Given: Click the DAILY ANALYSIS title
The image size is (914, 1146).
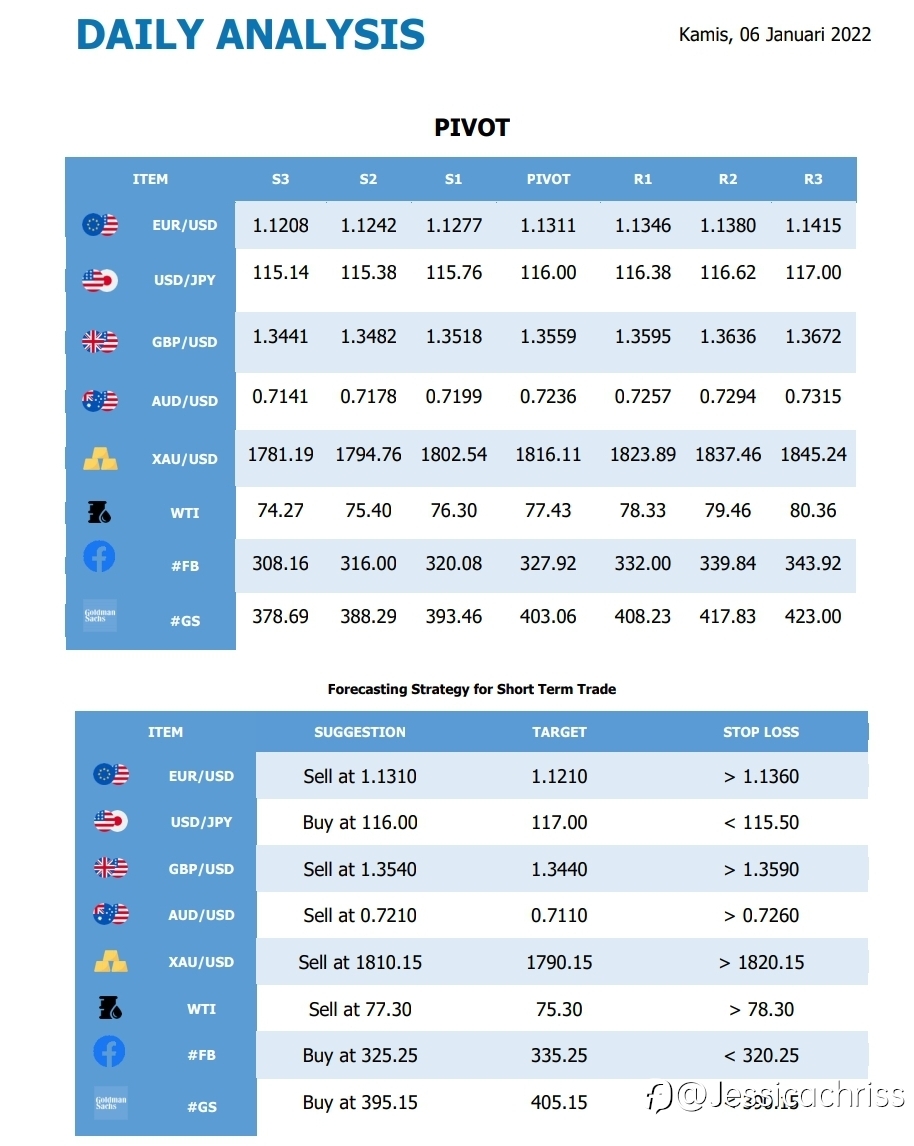Looking at the screenshot, I should (251, 34).
